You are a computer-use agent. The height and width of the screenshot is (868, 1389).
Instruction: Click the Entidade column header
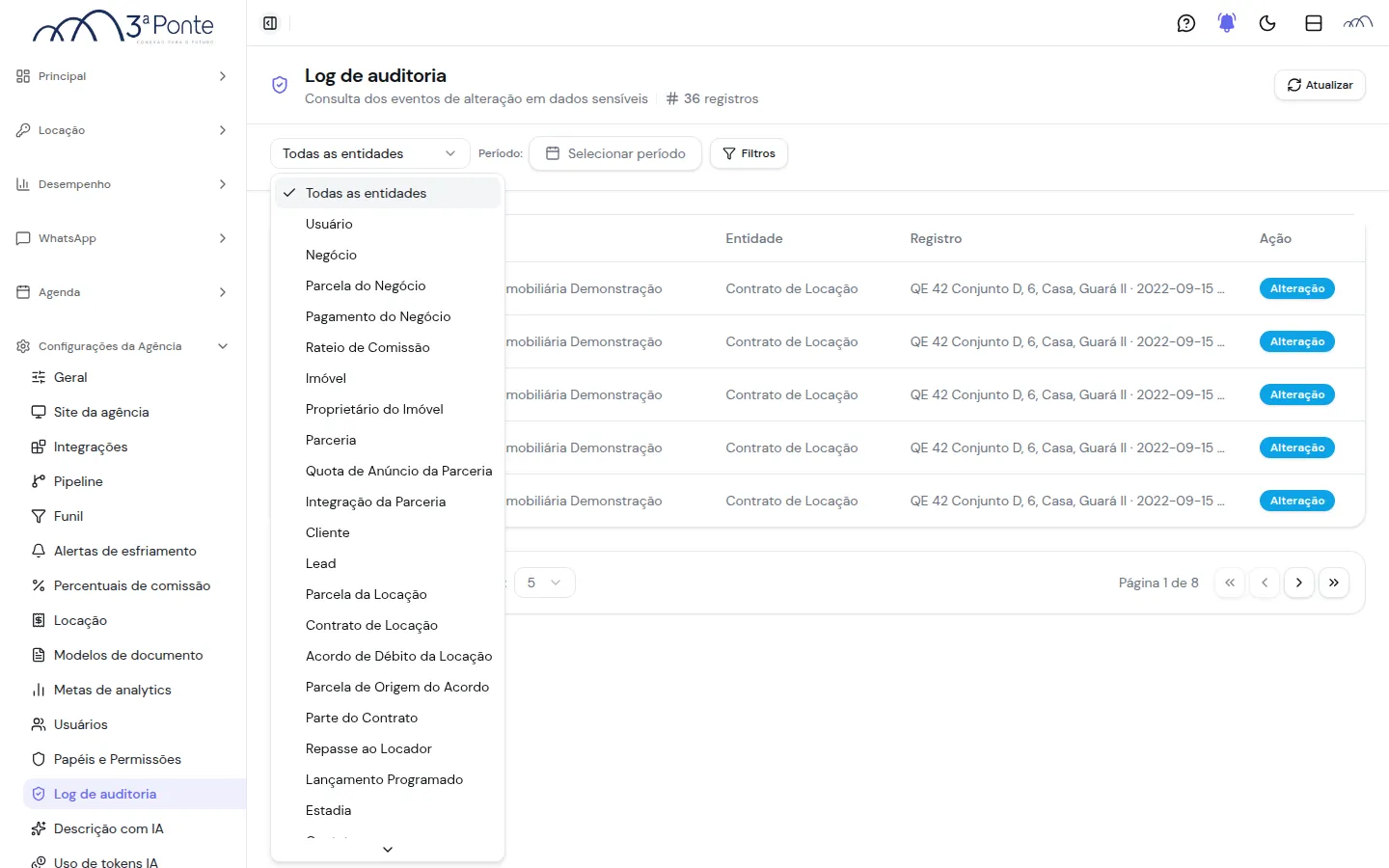[x=754, y=238]
